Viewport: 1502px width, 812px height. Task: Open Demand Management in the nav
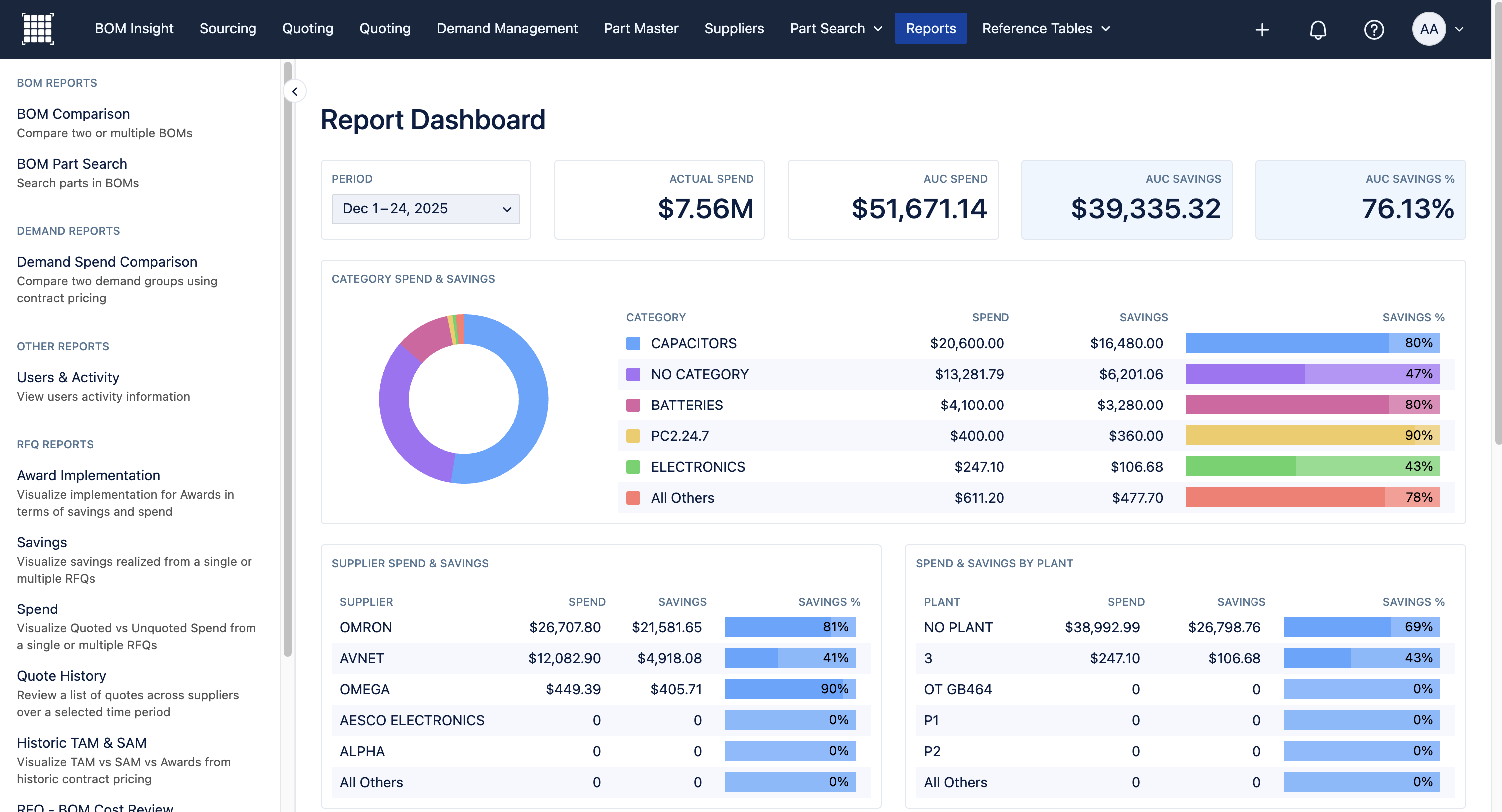pyautogui.click(x=506, y=28)
